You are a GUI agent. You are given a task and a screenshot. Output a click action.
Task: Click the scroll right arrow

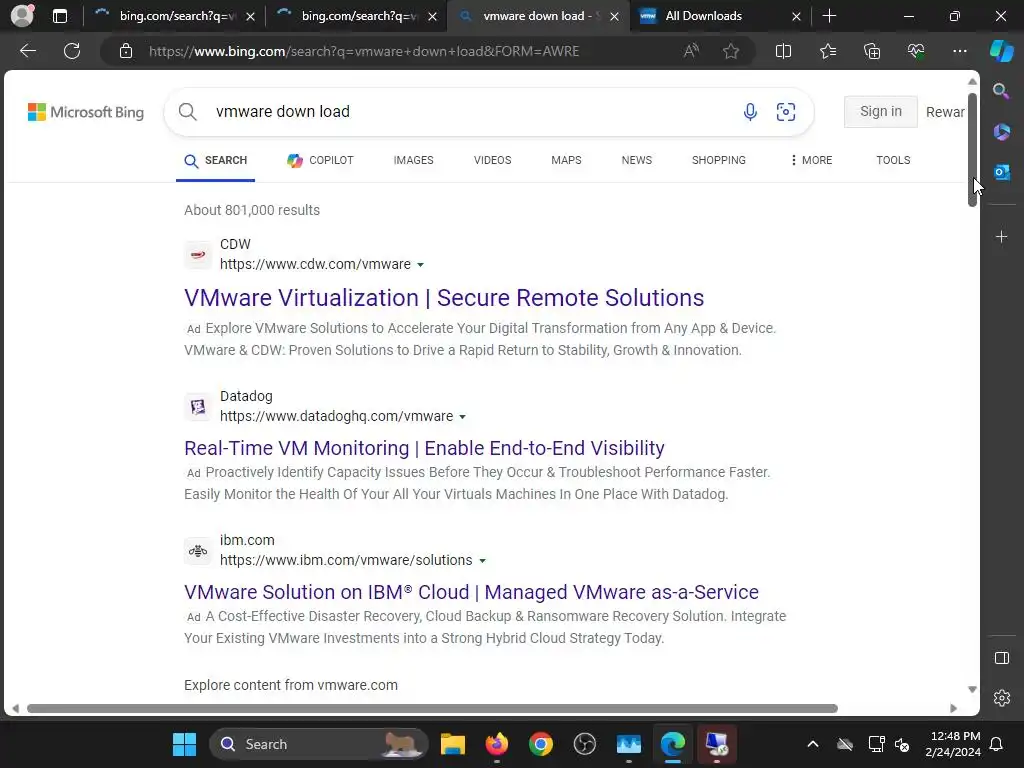point(953,709)
